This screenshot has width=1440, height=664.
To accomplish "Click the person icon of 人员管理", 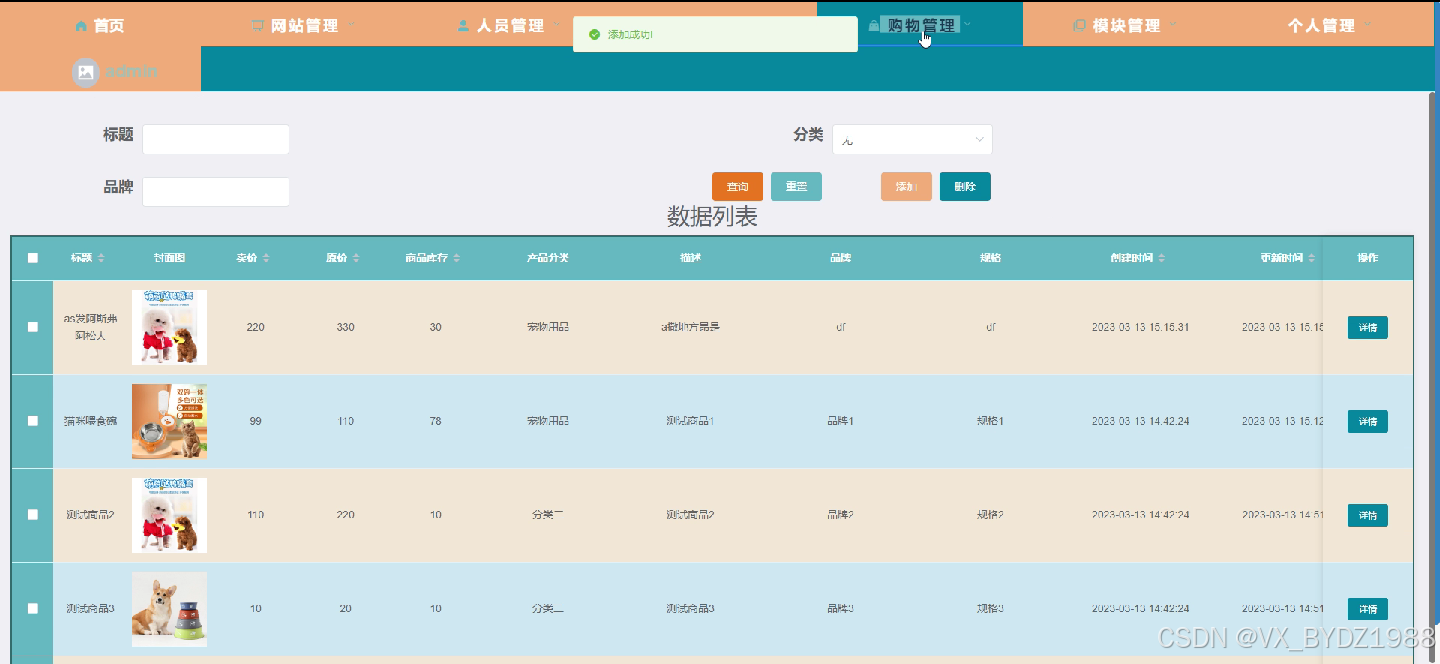I will point(463,26).
